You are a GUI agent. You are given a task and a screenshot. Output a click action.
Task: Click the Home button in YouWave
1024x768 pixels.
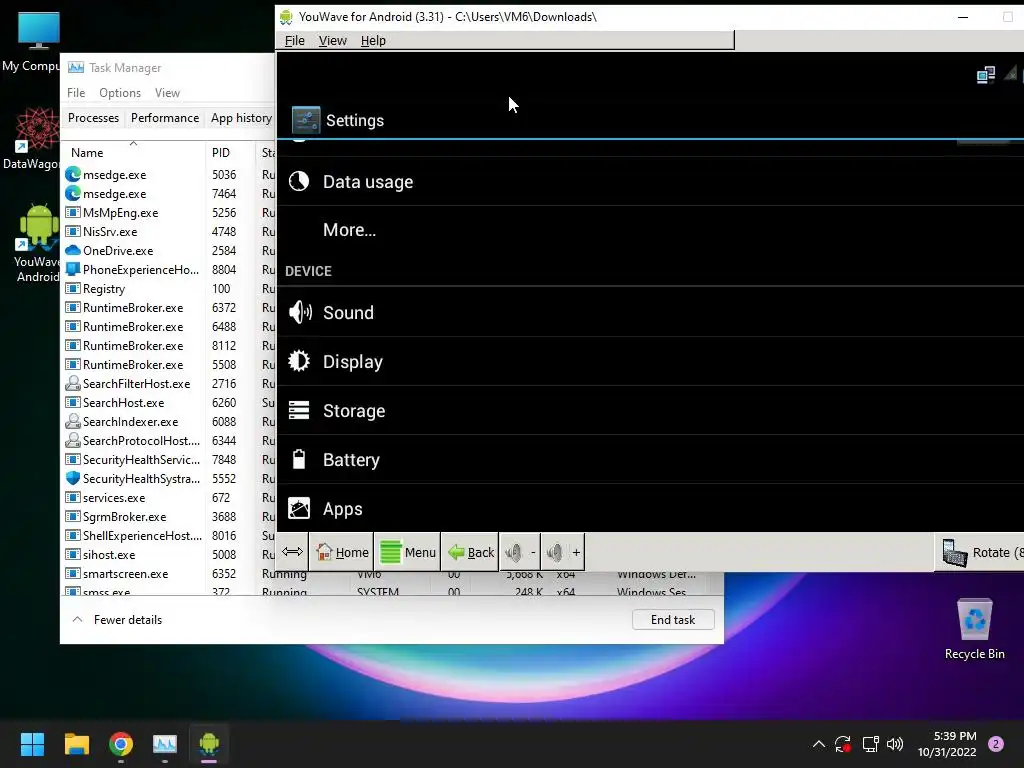coord(342,552)
